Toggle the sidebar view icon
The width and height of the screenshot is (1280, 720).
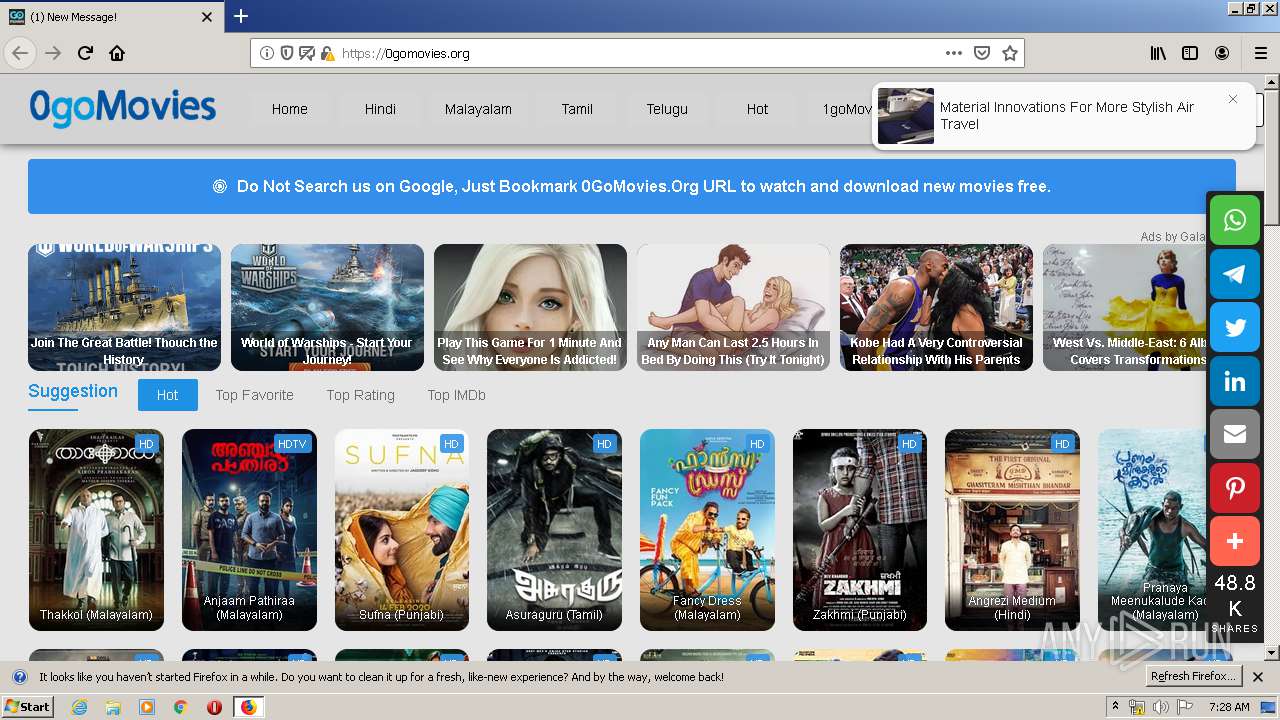pyautogui.click(x=1190, y=53)
